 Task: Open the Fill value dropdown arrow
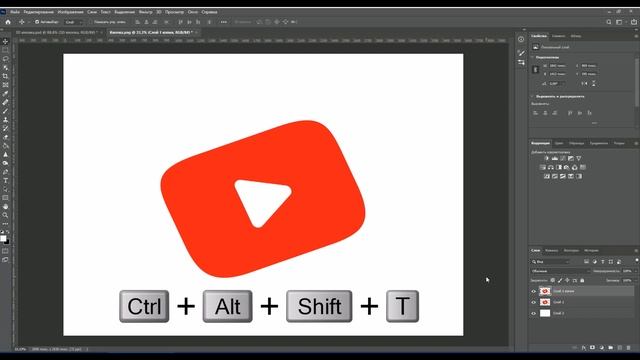635,280
